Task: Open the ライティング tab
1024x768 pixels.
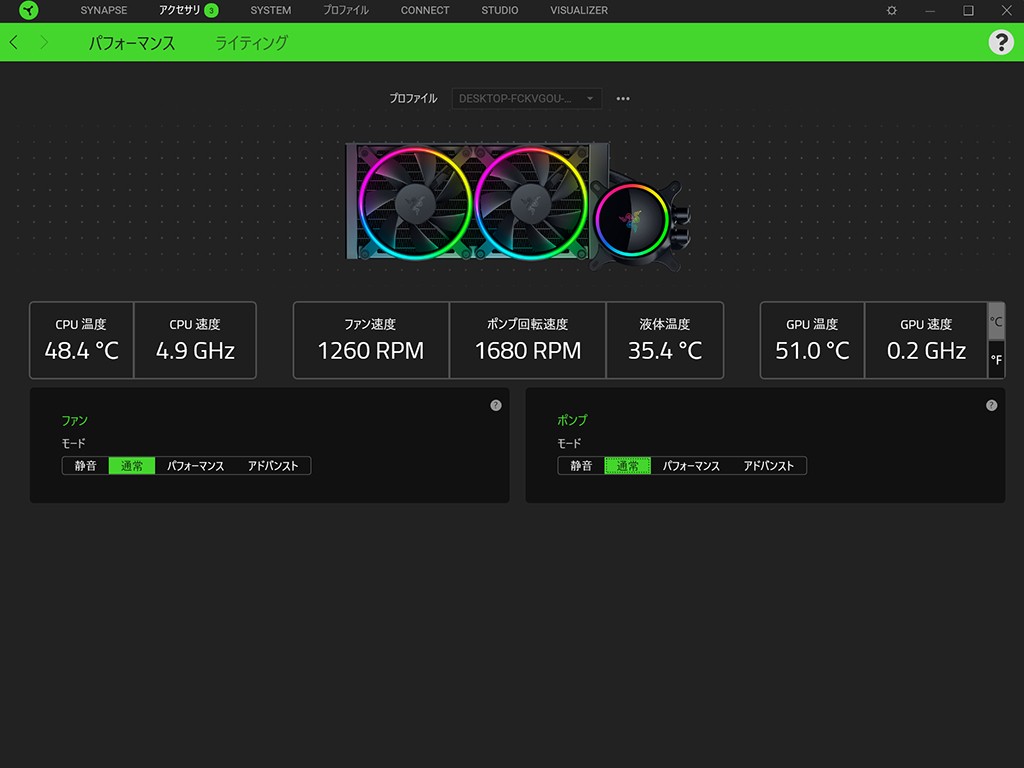Action: [251, 43]
